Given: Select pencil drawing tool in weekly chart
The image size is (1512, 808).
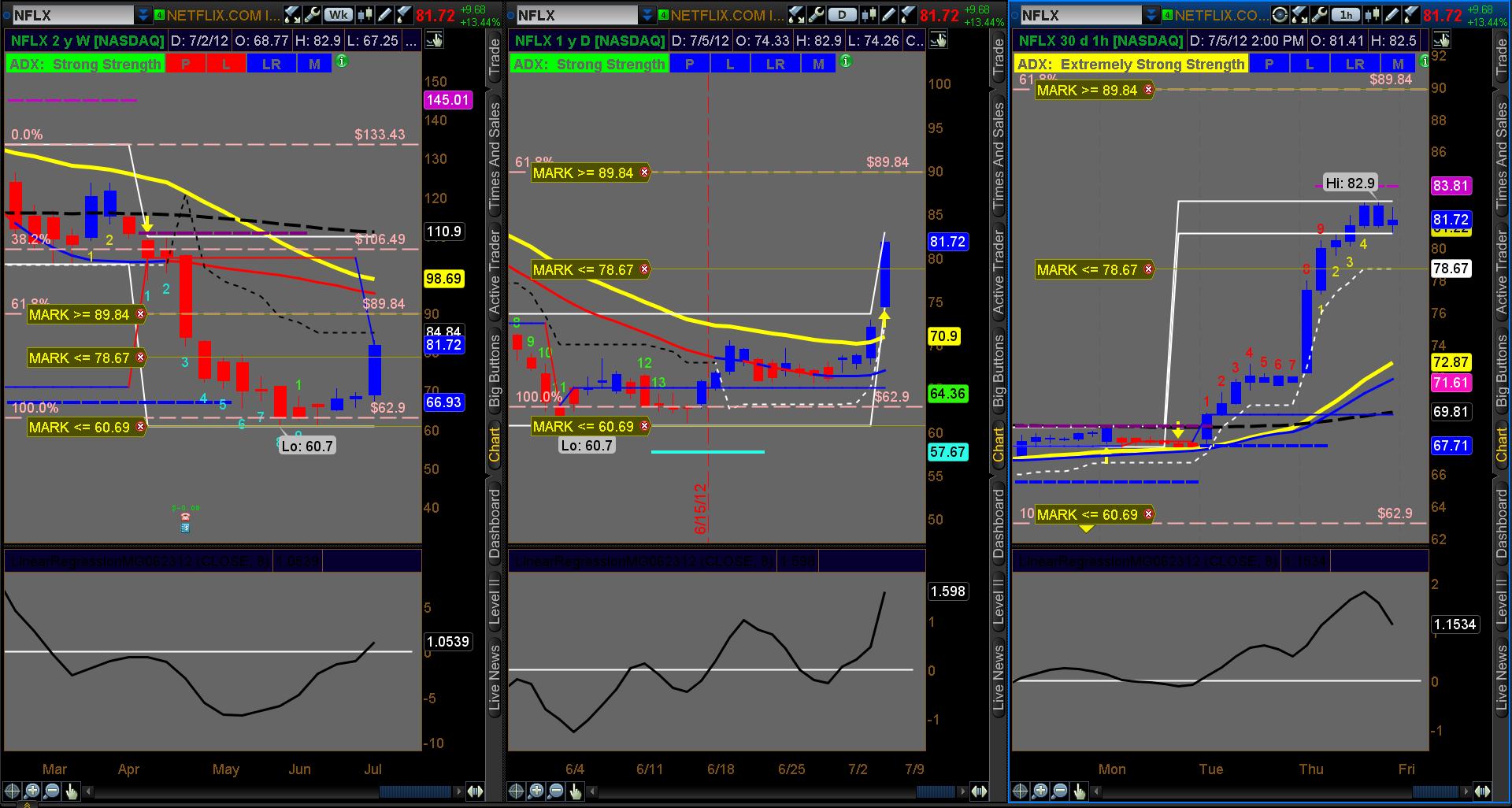Looking at the screenshot, I should [x=384, y=14].
